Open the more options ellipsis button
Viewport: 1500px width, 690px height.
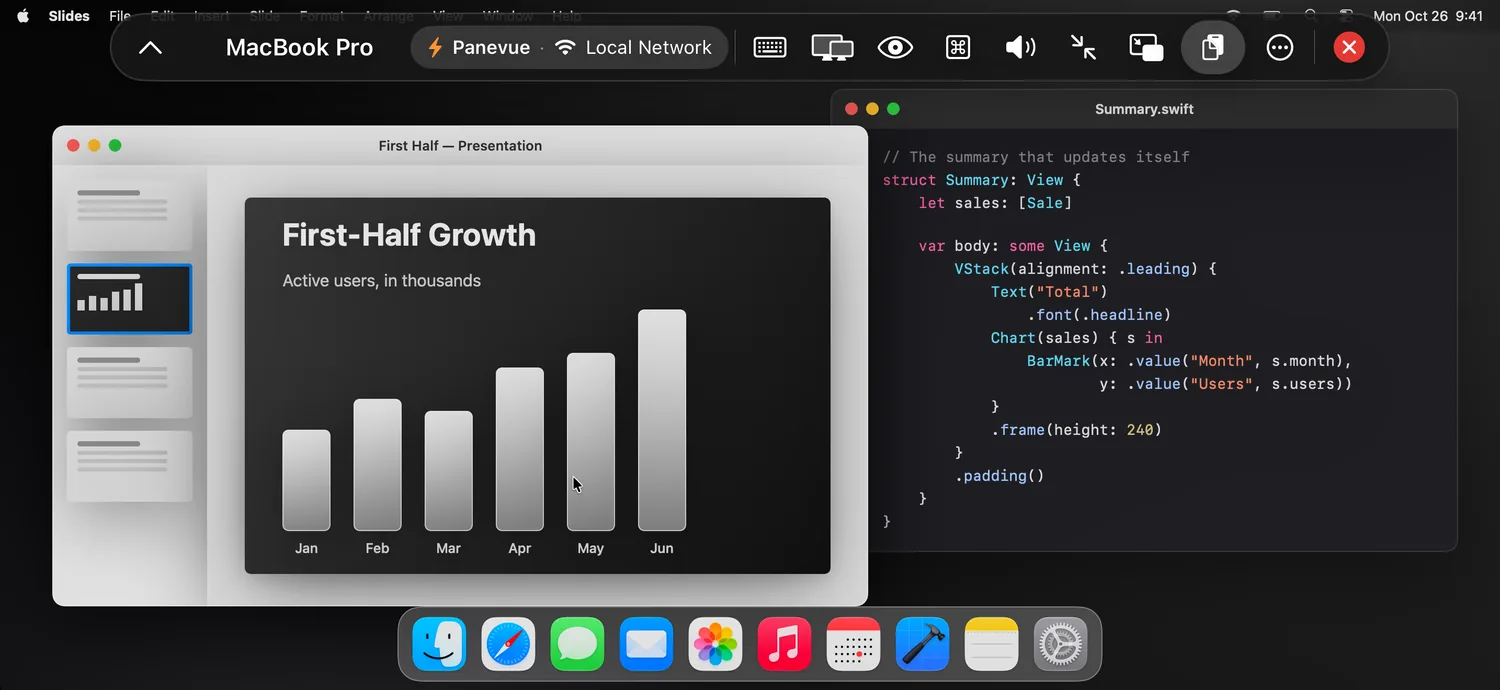point(1280,47)
